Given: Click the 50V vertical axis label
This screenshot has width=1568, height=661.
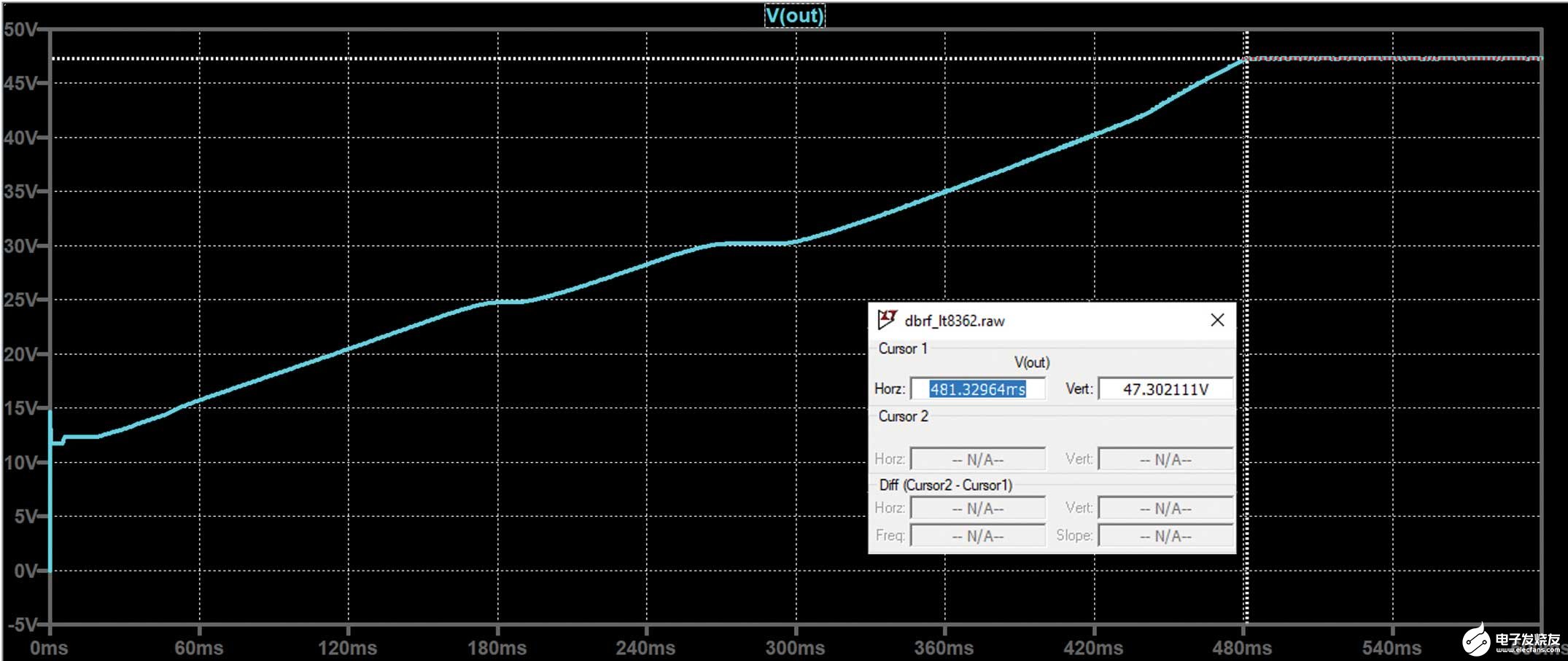Looking at the screenshot, I should coord(20,30).
